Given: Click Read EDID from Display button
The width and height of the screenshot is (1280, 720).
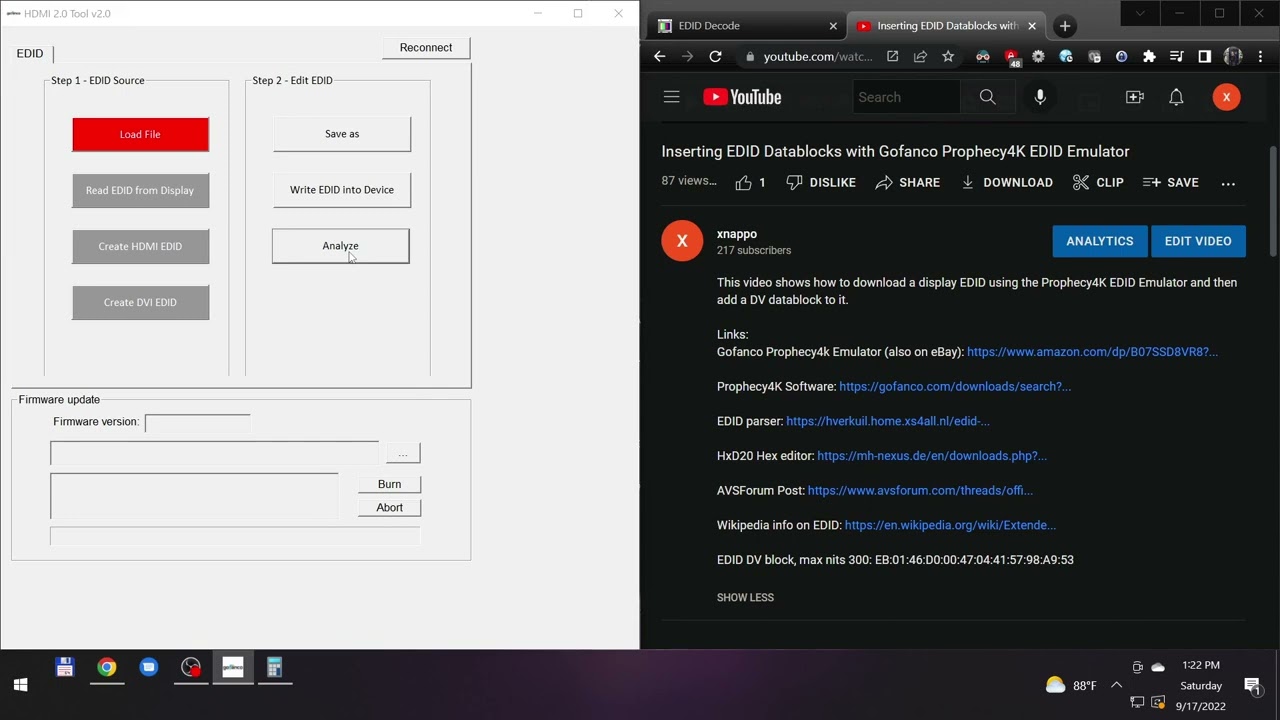Looking at the screenshot, I should click(x=140, y=190).
